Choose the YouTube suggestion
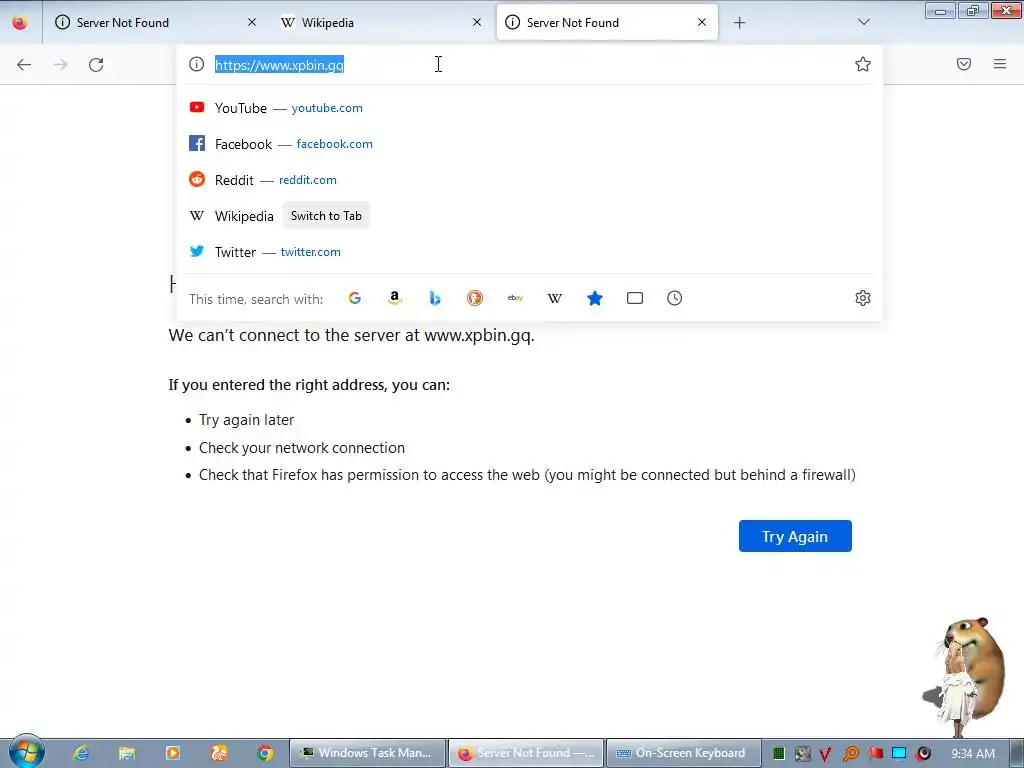 530,108
